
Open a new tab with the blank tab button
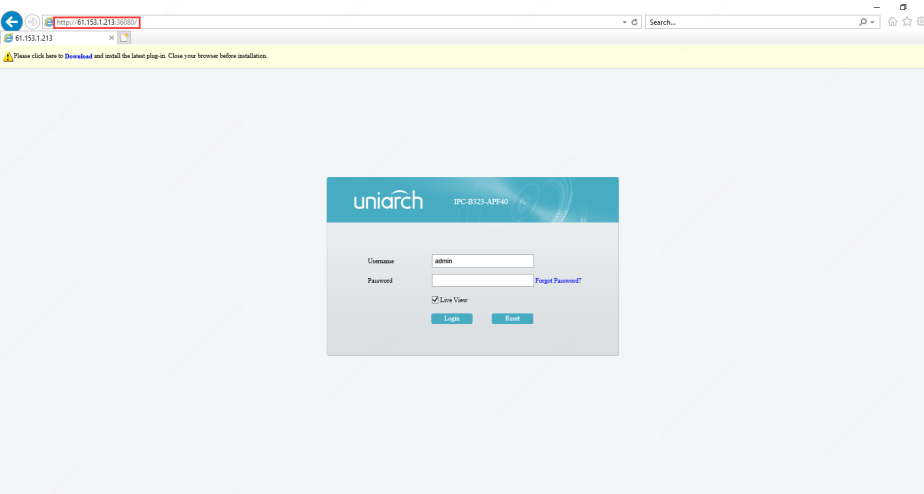(124, 38)
